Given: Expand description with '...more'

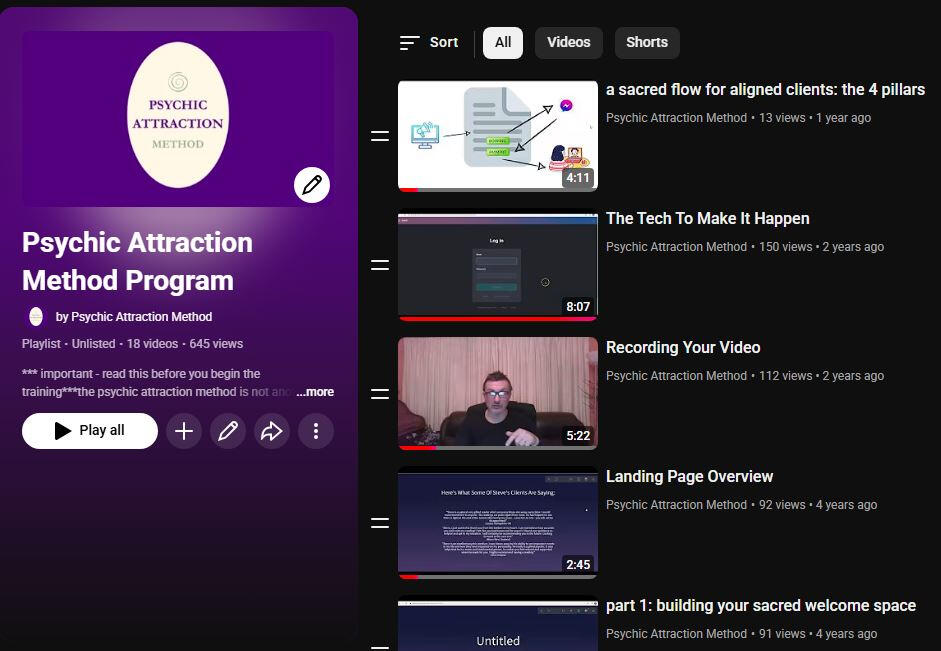Looking at the screenshot, I should point(315,392).
